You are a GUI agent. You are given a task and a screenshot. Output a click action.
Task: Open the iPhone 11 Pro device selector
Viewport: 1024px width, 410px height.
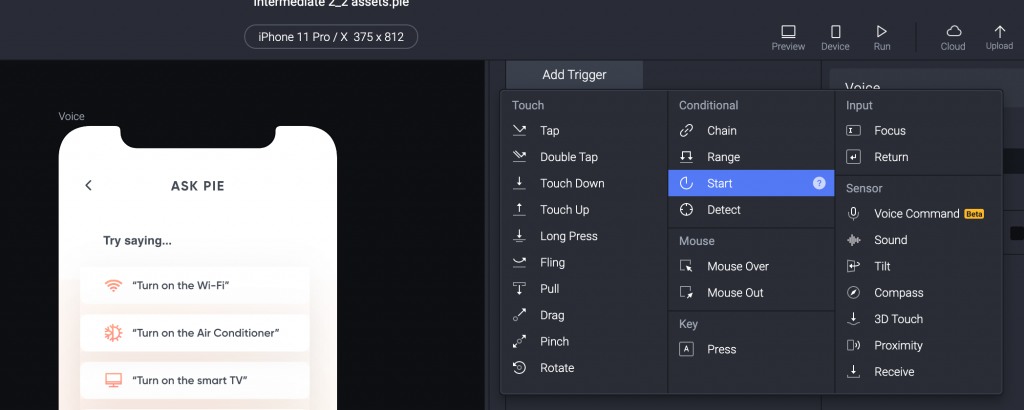[331, 37]
